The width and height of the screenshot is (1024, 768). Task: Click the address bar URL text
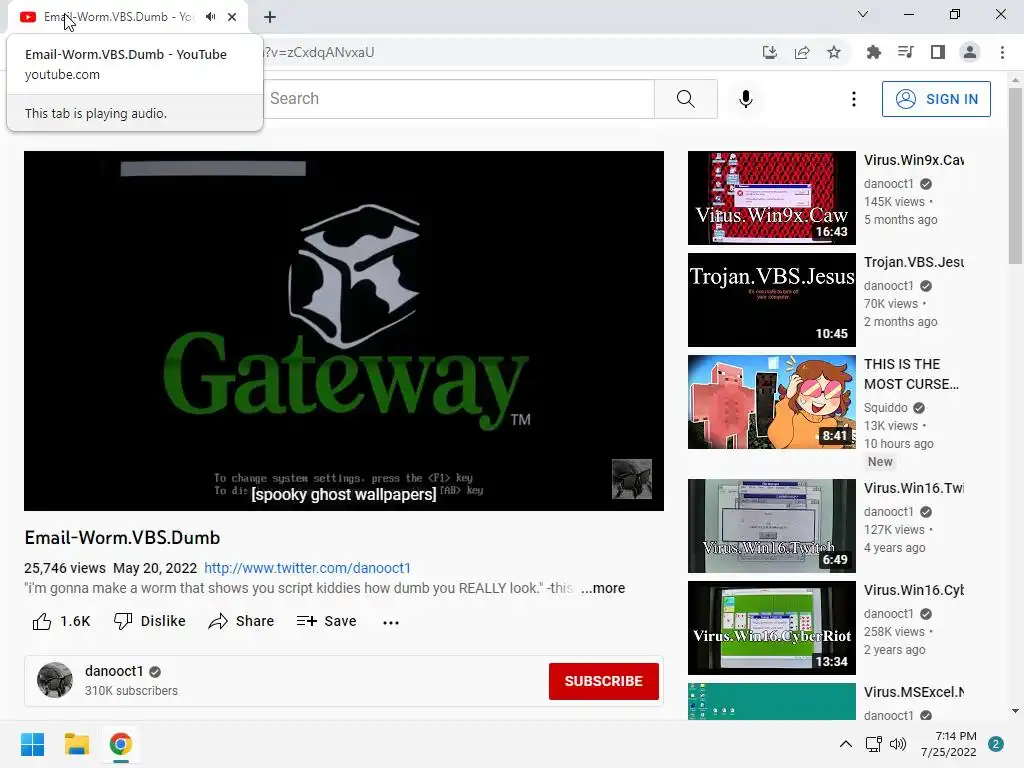(319, 52)
